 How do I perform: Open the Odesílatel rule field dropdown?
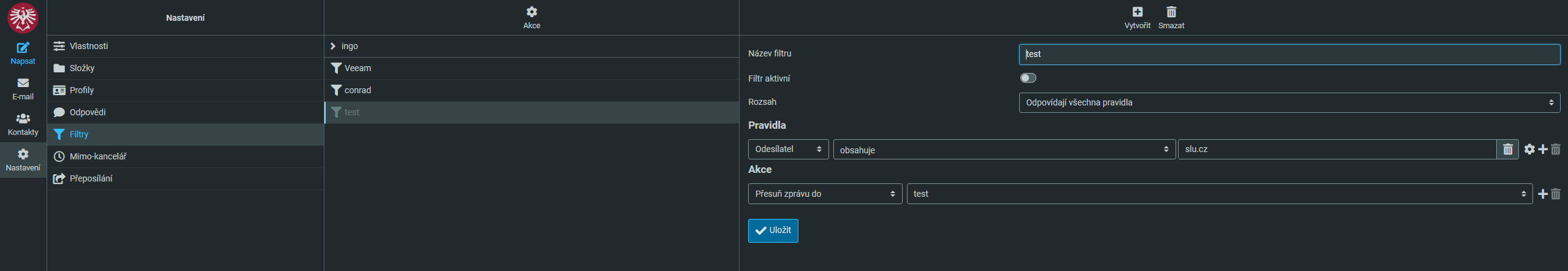(788, 149)
